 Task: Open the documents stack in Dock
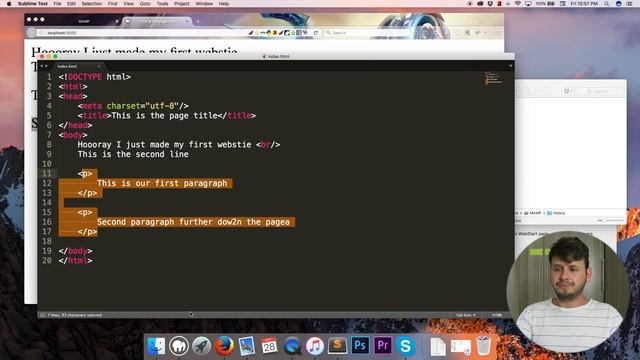pos(438,346)
